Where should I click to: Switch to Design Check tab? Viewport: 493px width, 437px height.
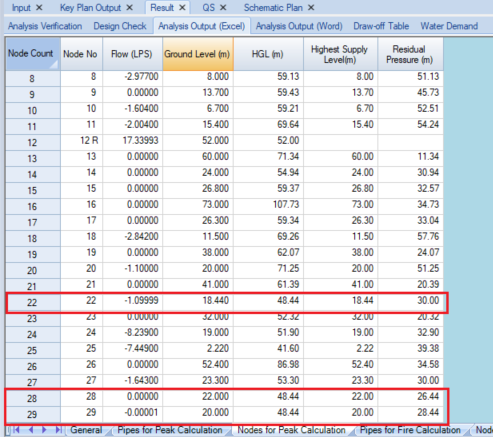[x=120, y=26]
